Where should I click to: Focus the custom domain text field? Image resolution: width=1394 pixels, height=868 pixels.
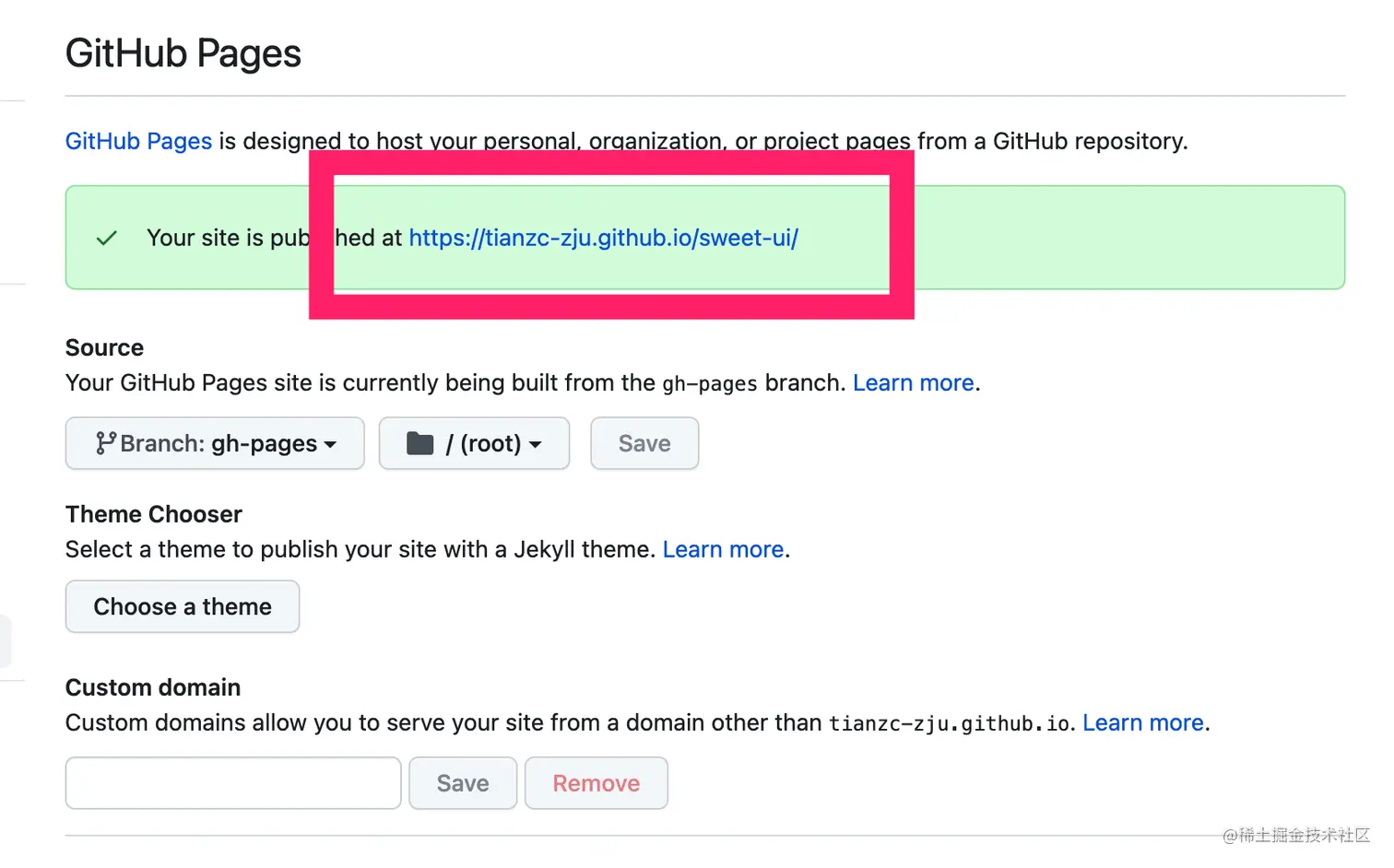233,783
